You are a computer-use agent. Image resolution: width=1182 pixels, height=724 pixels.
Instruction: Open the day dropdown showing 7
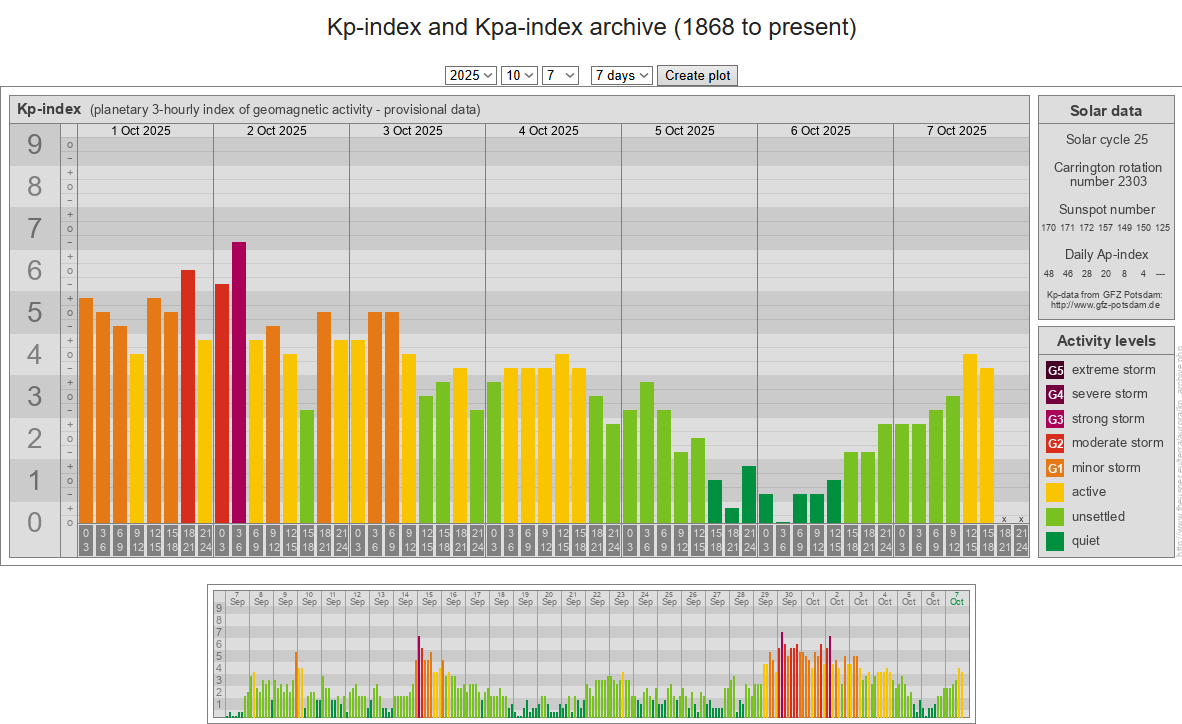click(560, 75)
